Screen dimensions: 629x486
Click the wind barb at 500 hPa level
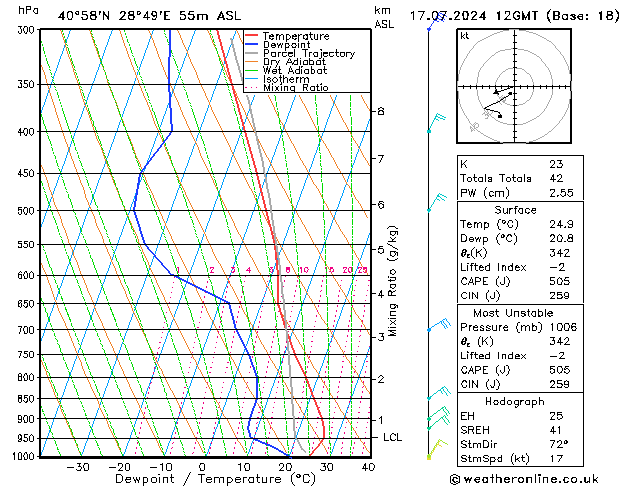coord(436,202)
